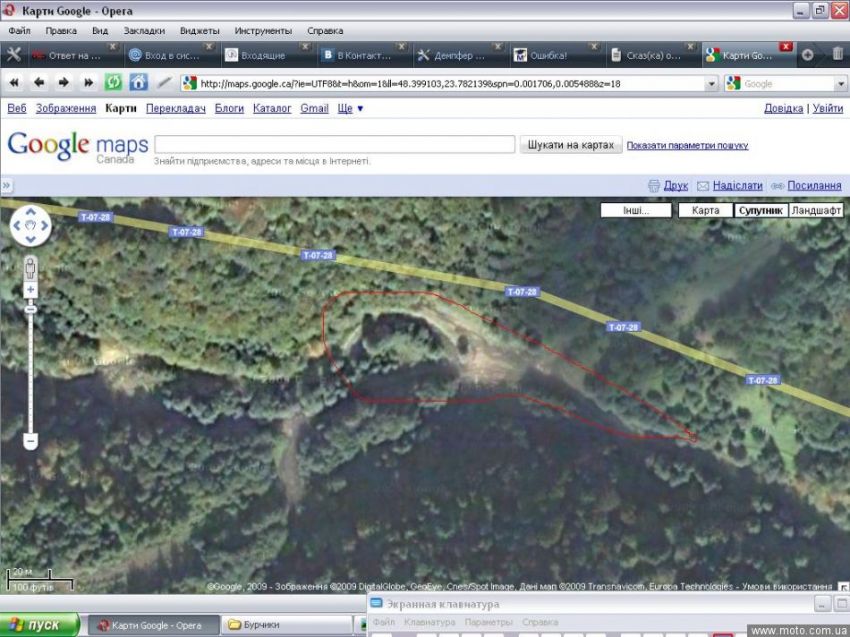Select the Супутник satellite view
850x637 pixels.
click(x=760, y=211)
